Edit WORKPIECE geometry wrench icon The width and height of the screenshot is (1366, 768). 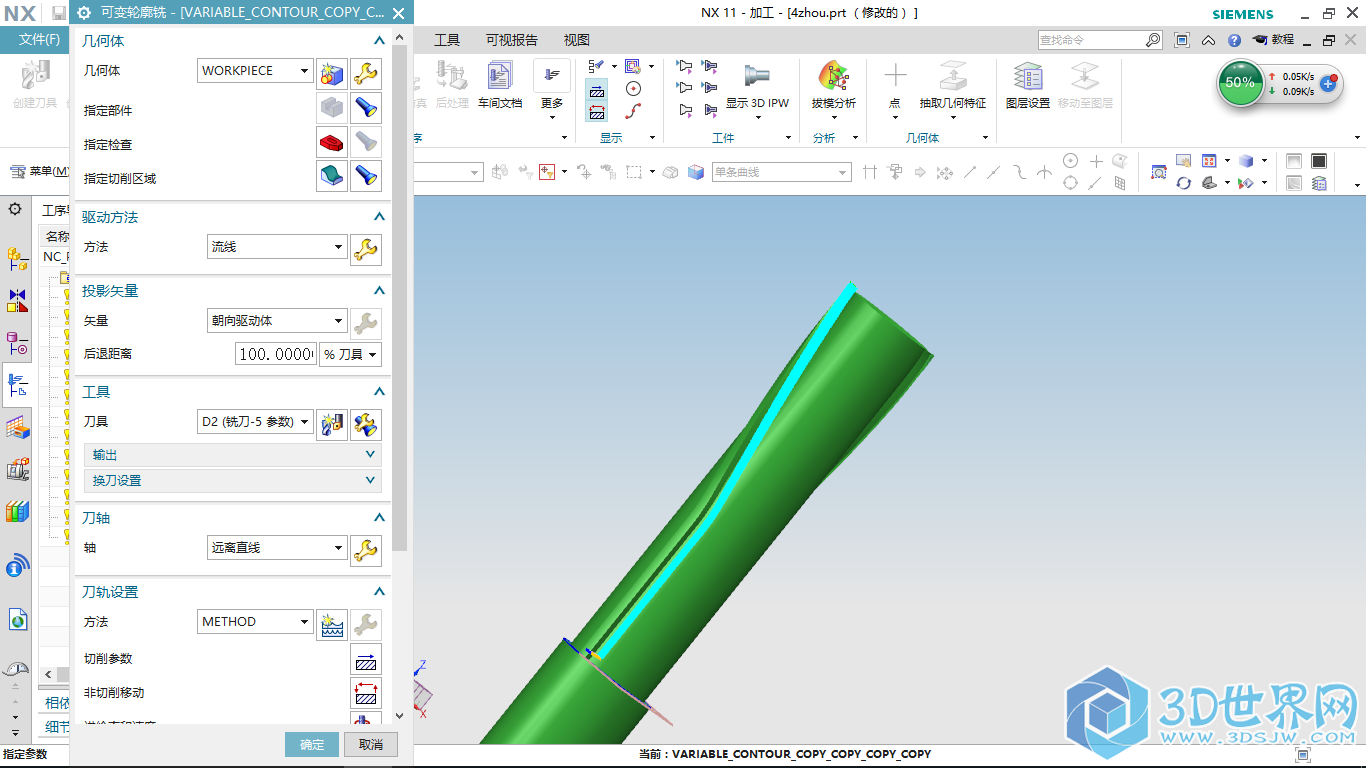(x=366, y=72)
